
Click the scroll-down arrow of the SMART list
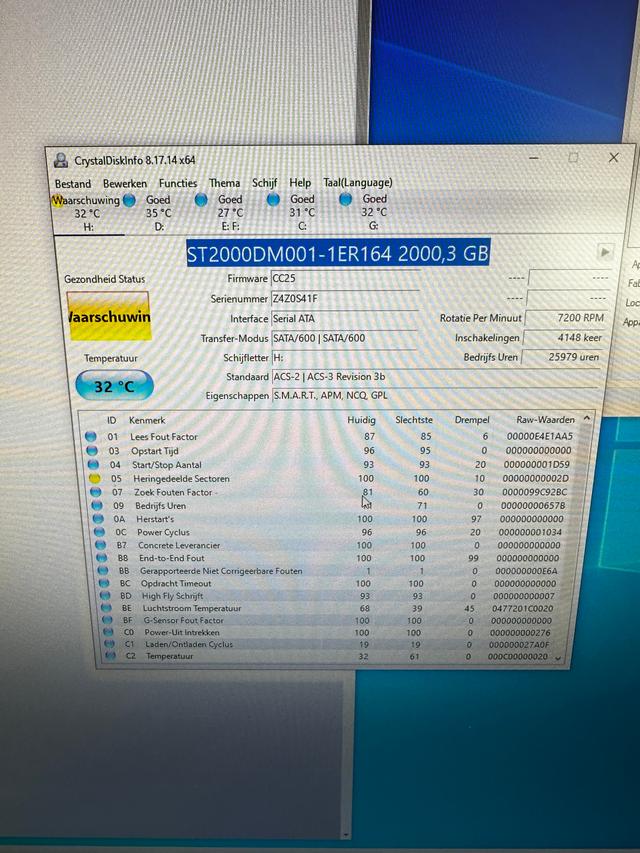[x=557, y=657]
